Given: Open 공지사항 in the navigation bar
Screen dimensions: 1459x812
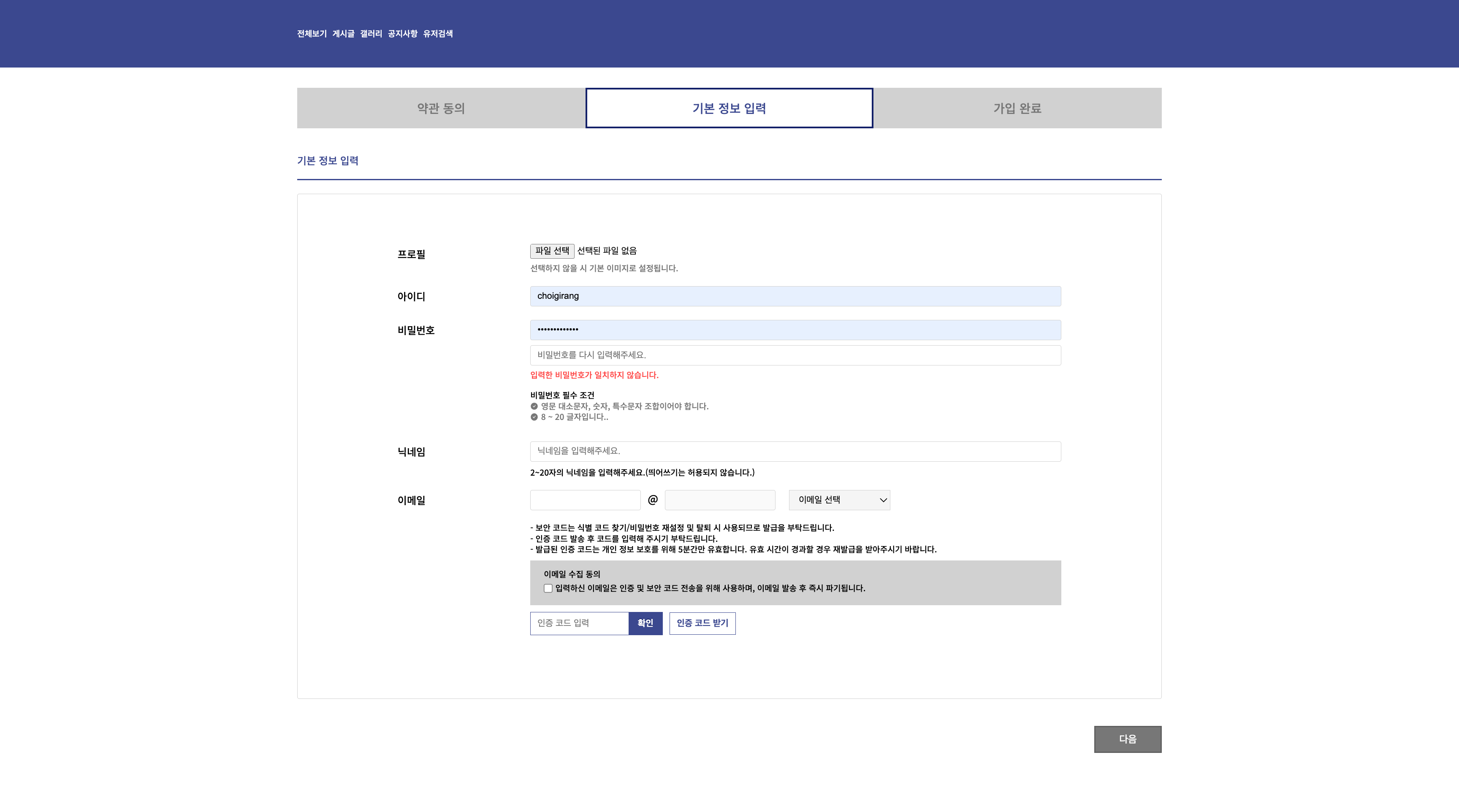Looking at the screenshot, I should (x=403, y=34).
